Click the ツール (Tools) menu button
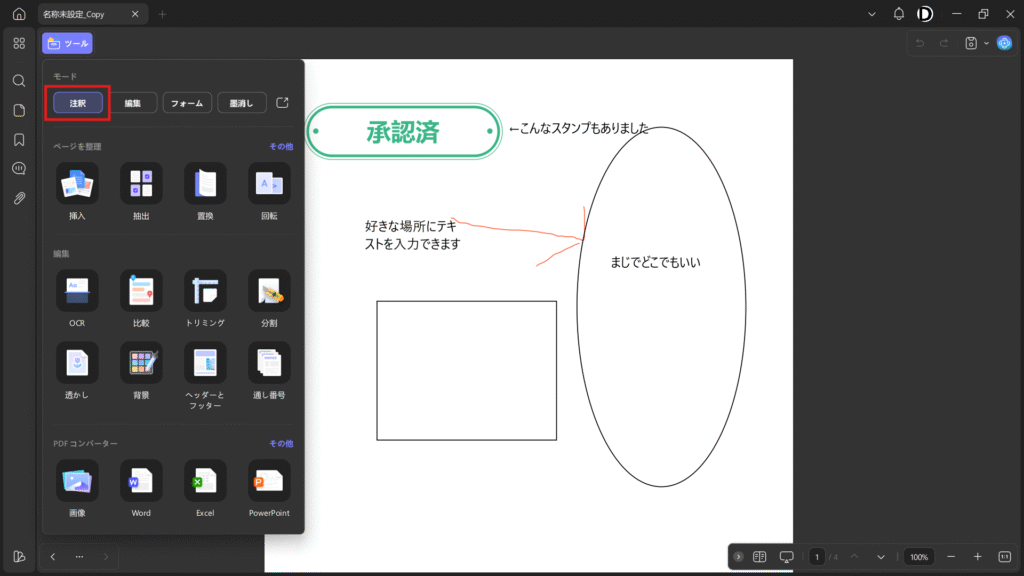This screenshot has height=576, width=1024. (67, 43)
